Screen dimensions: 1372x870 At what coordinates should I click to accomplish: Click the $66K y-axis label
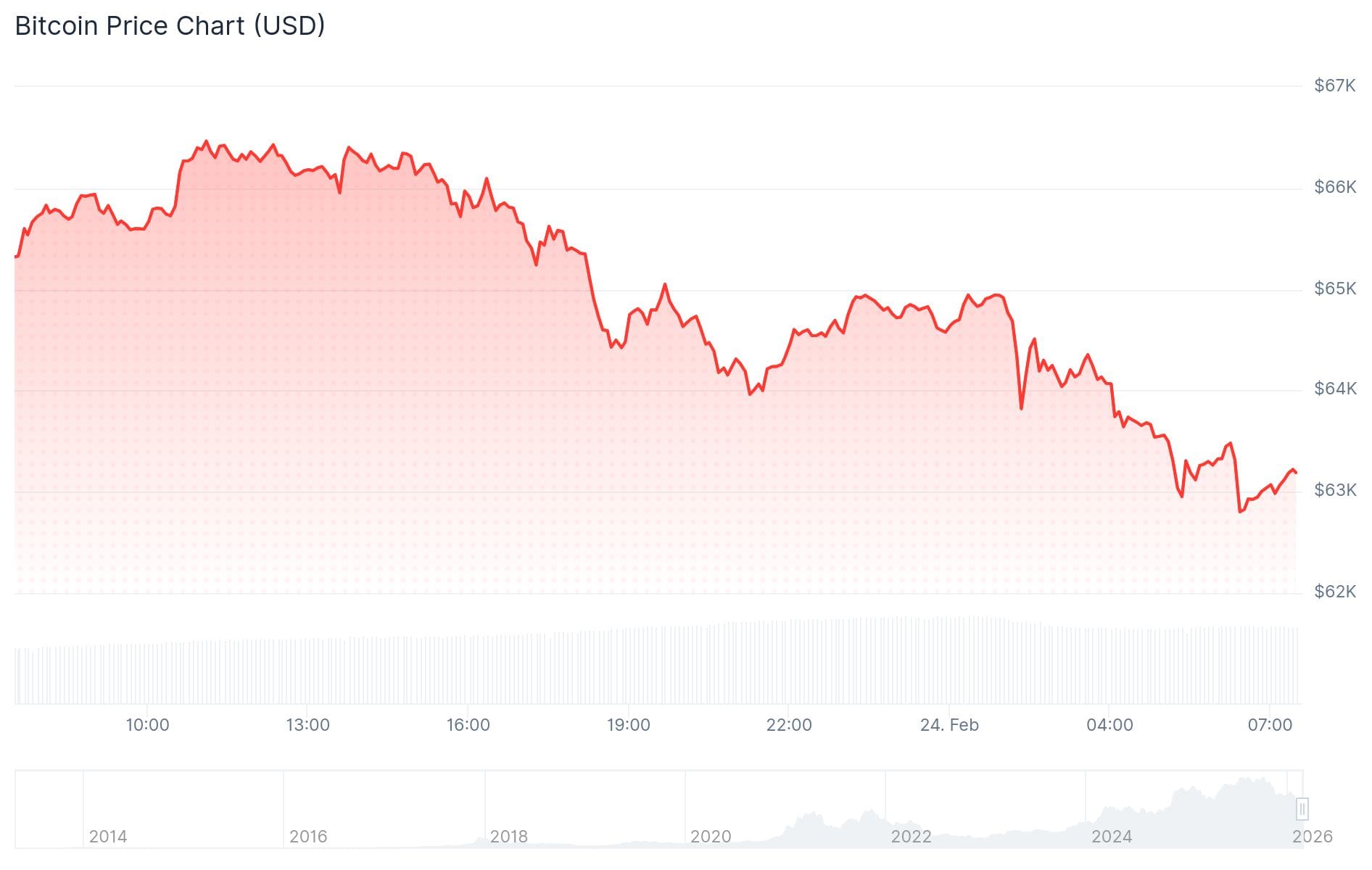[1334, 187]
